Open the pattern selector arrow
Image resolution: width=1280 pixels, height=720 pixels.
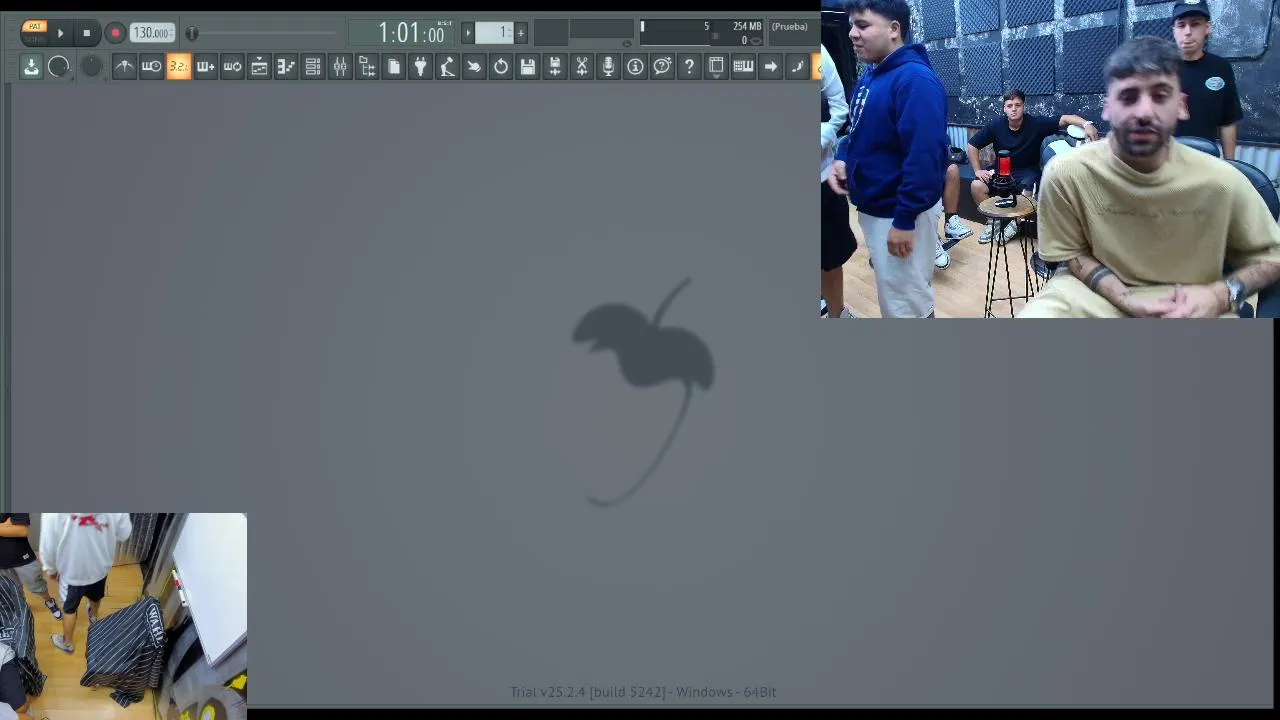pos(467,33)
